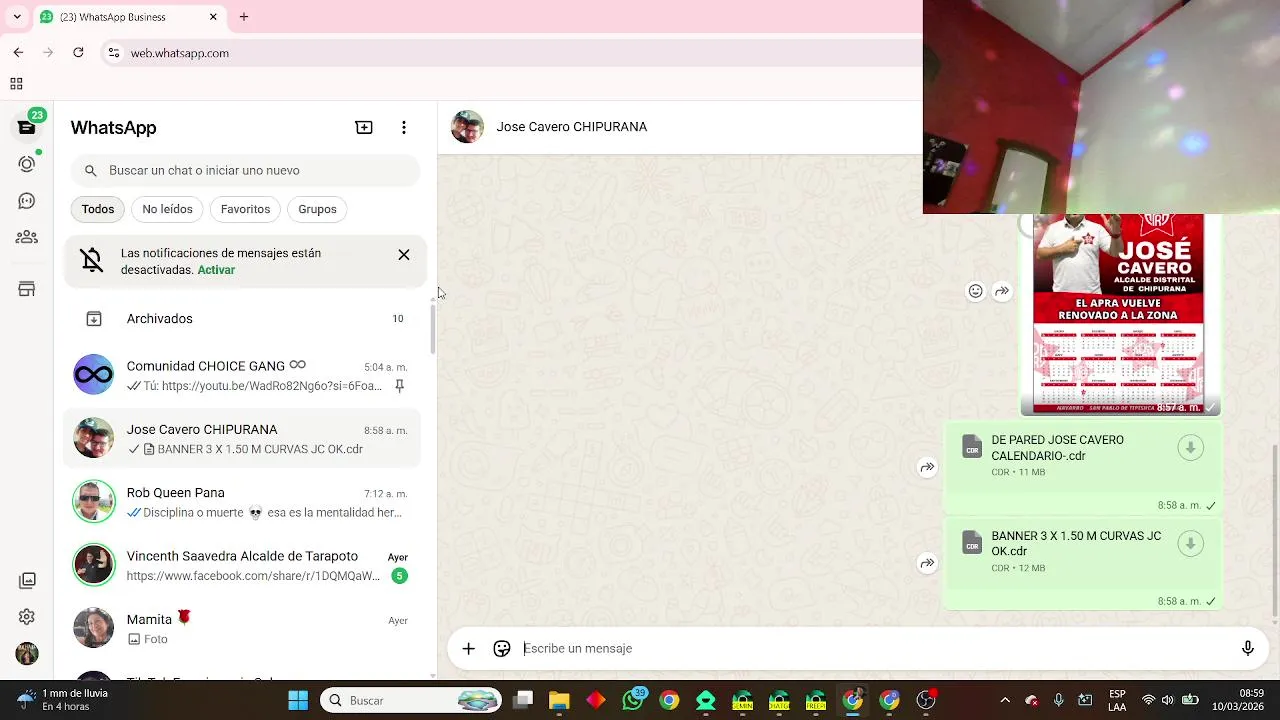Open WhatsApp three-dot menu

404,128
